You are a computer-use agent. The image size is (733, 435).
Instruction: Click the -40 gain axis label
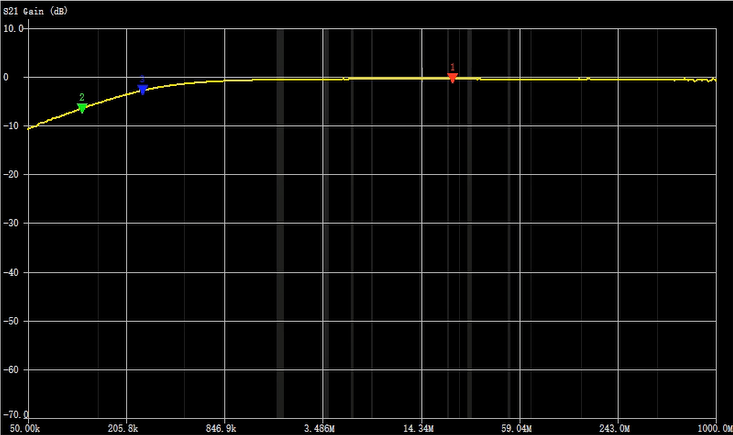click(13, 272)
